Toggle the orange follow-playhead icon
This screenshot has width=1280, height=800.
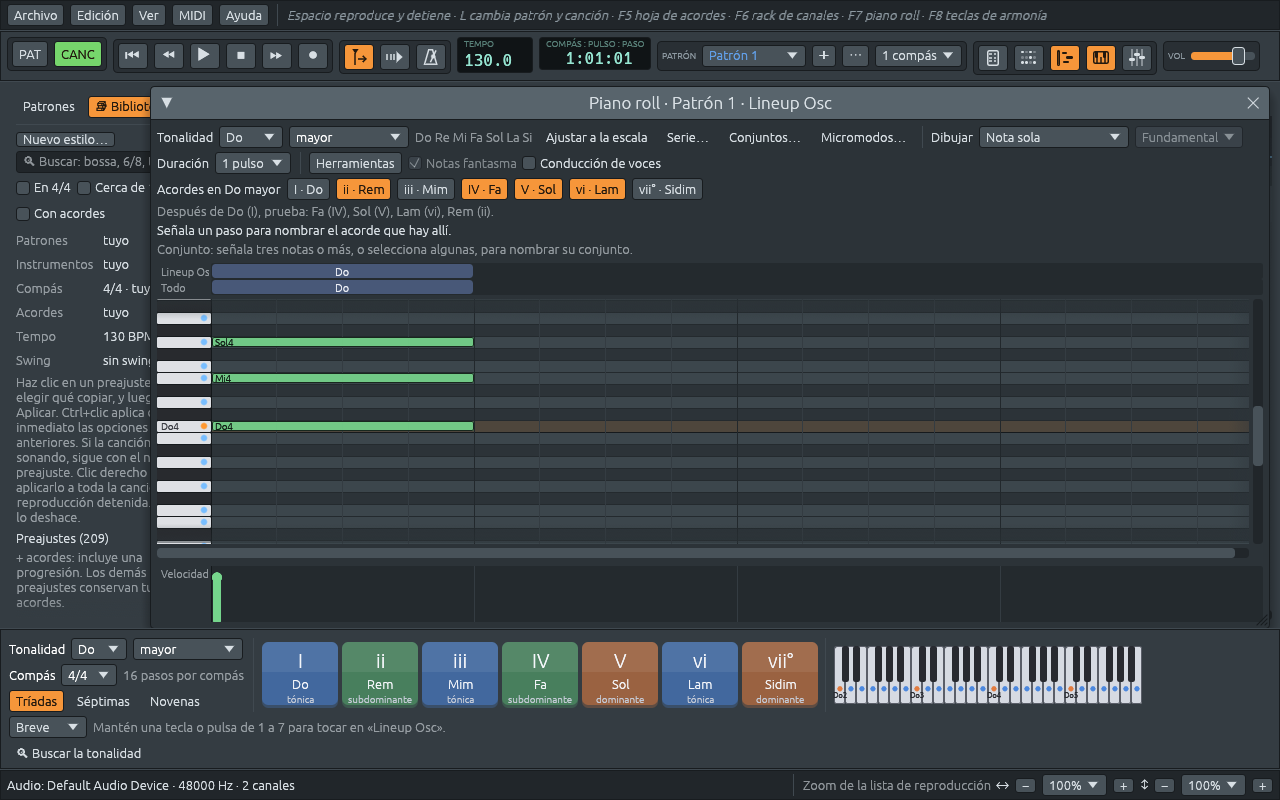[359, 57]
